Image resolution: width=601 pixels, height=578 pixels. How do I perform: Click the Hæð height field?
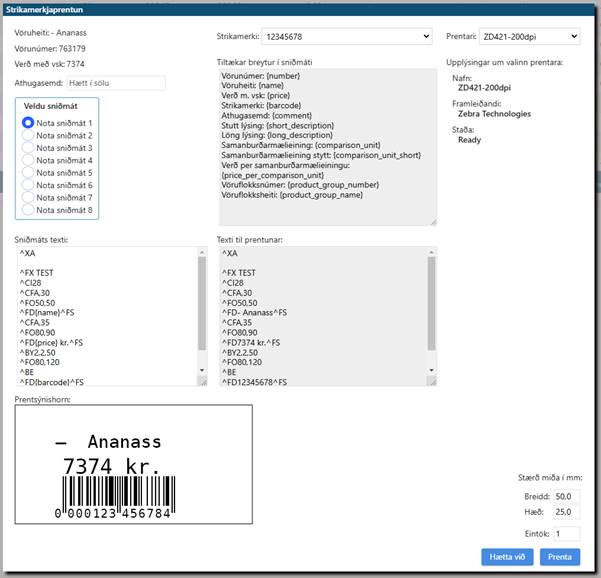(566, 513)
